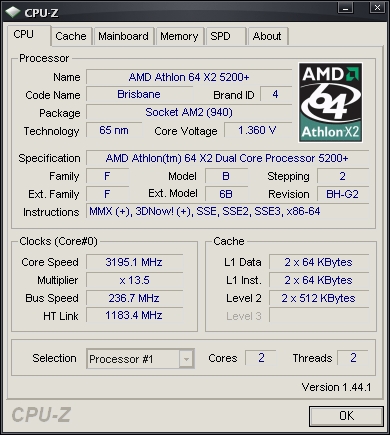Select the CPU tab
Viewport: 390px width, 435px height.
[x=29, y=35]
